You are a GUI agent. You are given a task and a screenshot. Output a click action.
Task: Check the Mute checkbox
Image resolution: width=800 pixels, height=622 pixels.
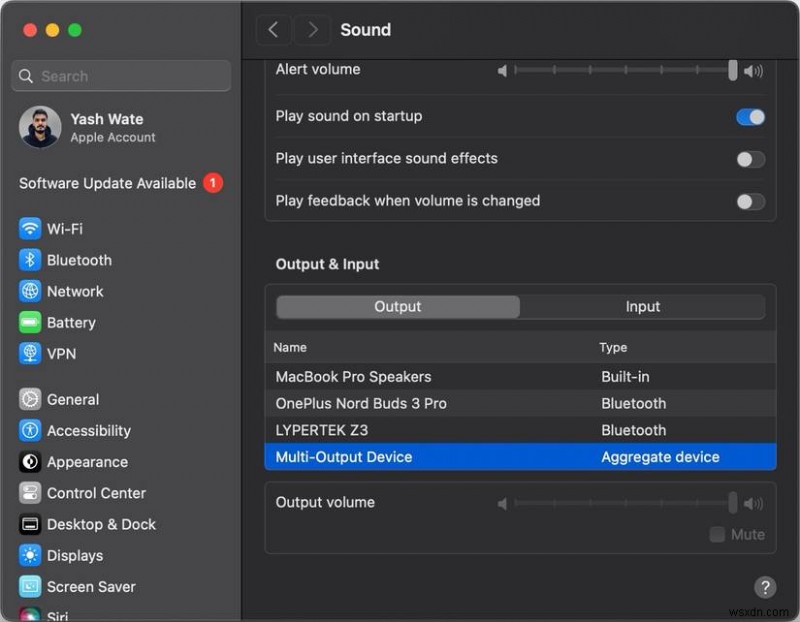(717, 534)
